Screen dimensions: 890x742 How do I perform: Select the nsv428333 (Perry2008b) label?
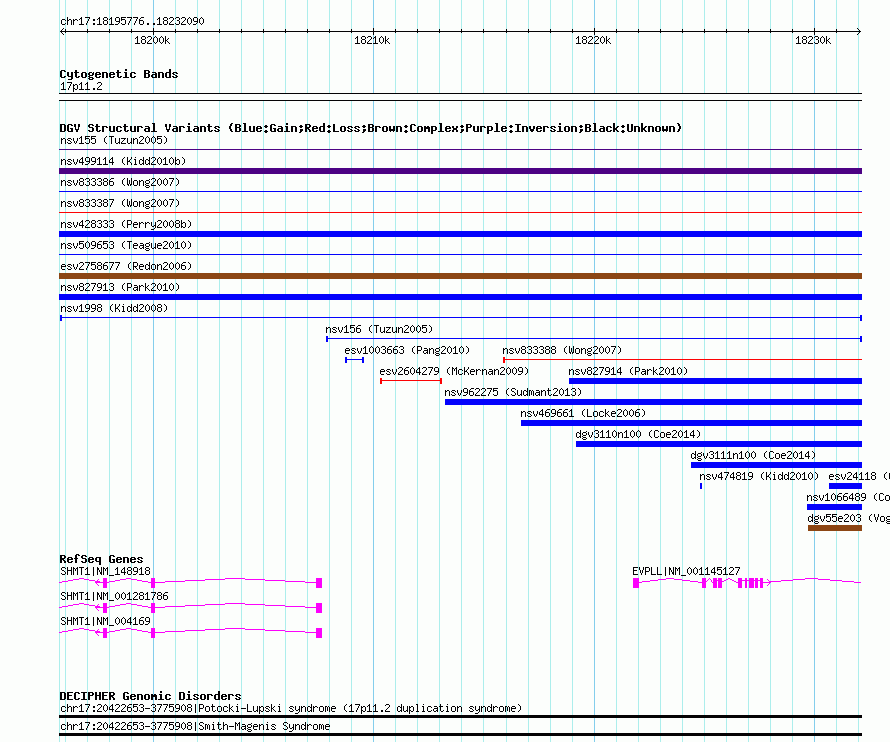click(x=126, y=224)
